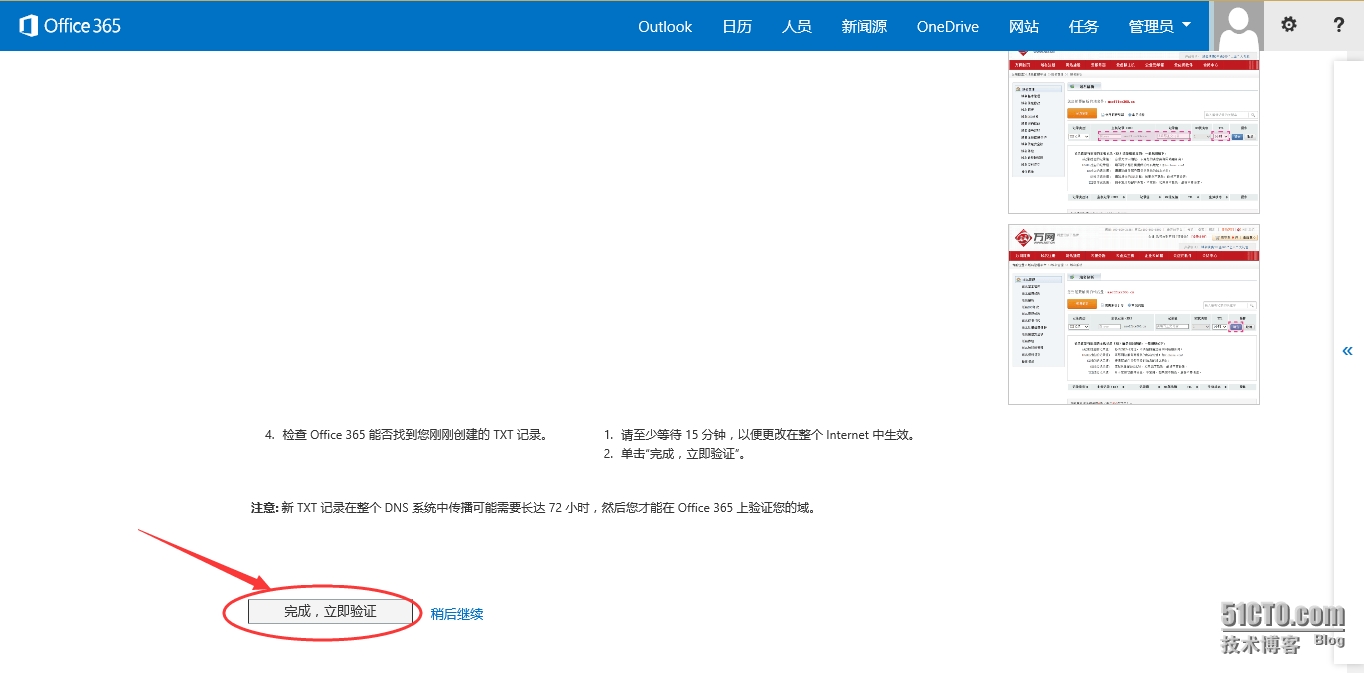Click the user profile avatar
This screenshot has height=673, width=1364.
pos(1237,26)
